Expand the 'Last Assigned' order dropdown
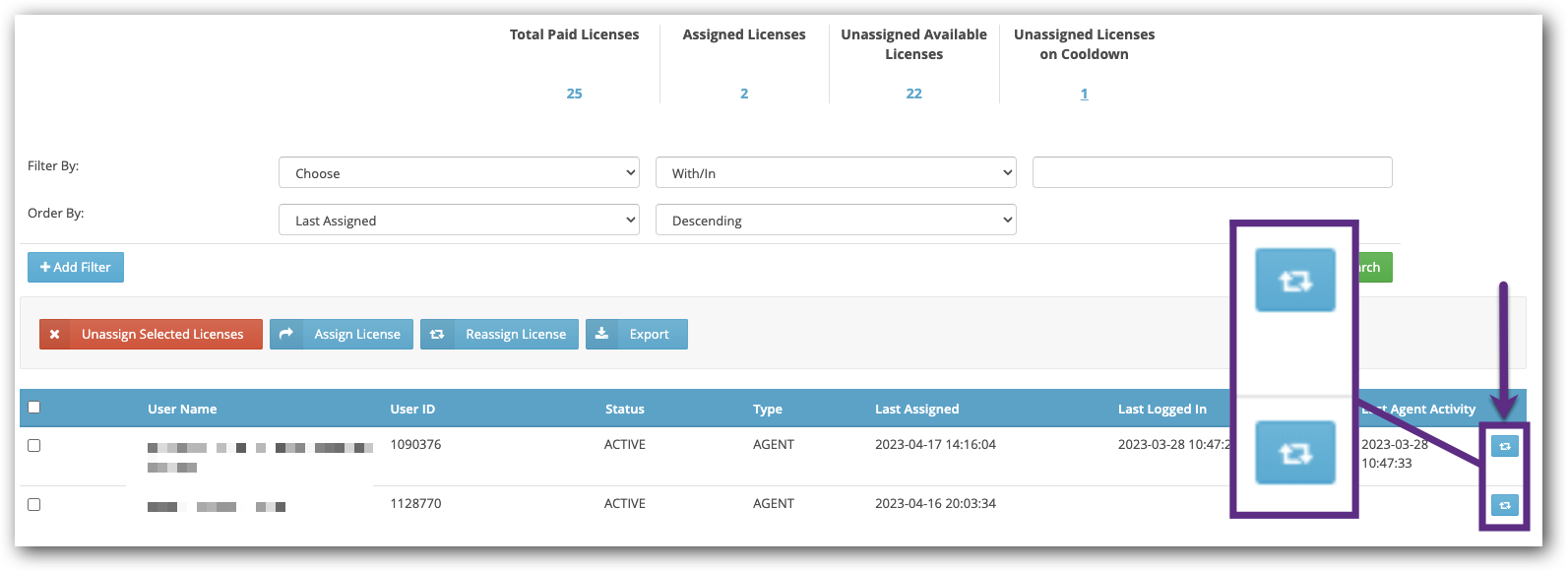This screenshot has width=1568, height=571. pos(459,221)
